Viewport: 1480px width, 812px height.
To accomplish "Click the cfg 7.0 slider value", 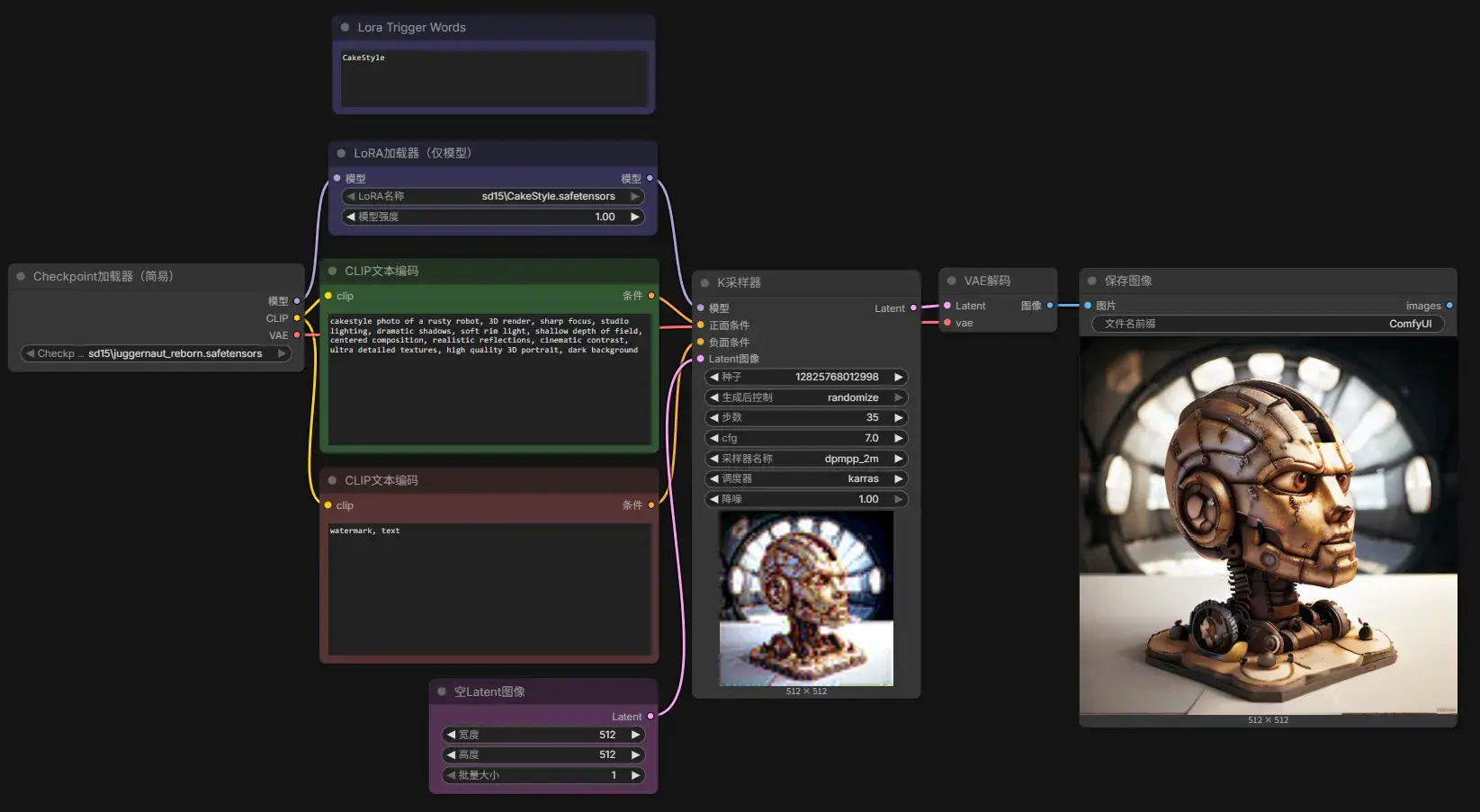I will [871, 438].
